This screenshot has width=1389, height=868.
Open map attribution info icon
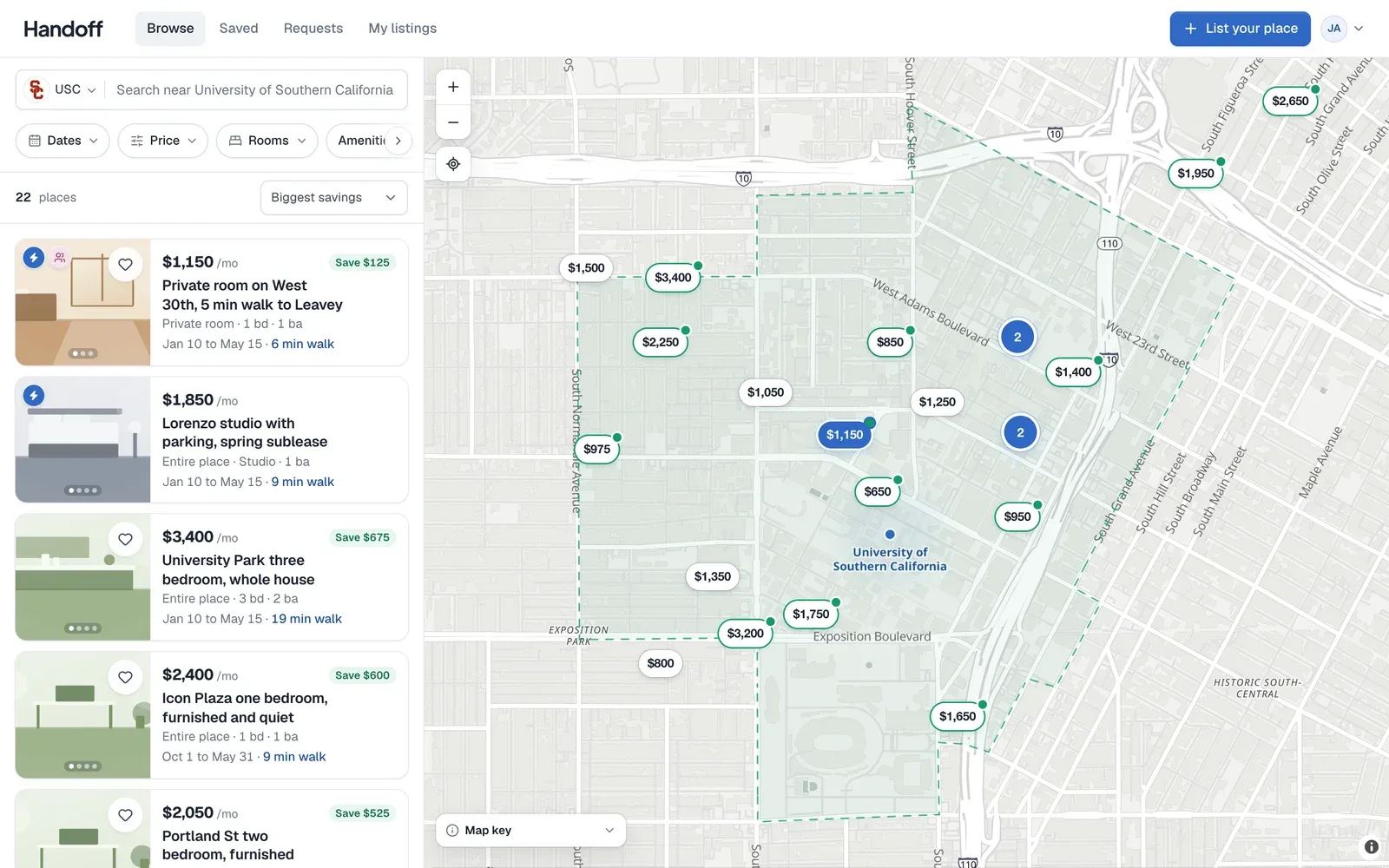[x=1372, y=846]
